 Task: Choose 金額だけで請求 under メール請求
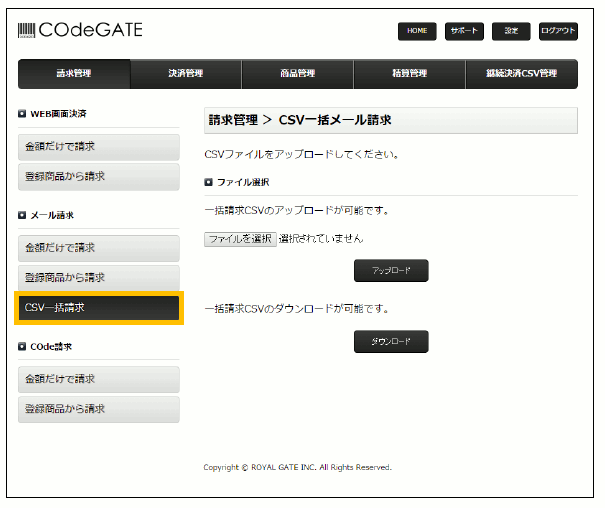coord(98,248)
